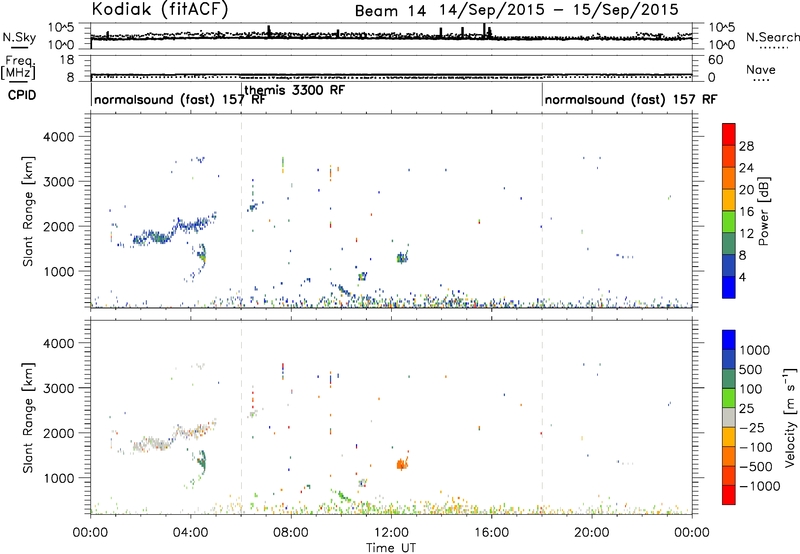Click the 'N.Search' label on right
The height and width of the screenshot is (554, 800).
[773, 37]
